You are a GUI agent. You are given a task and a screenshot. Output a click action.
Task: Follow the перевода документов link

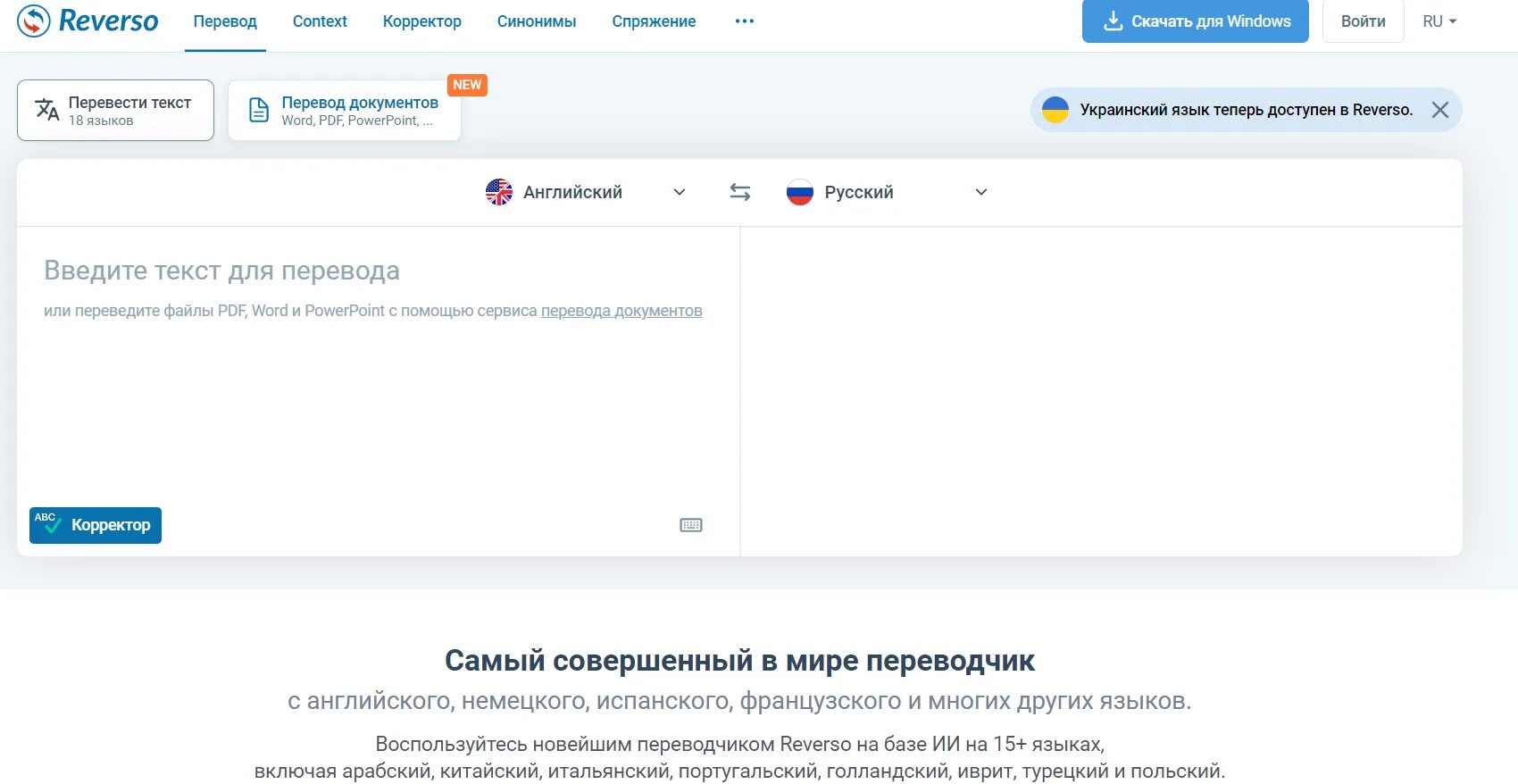coord(621,311)
